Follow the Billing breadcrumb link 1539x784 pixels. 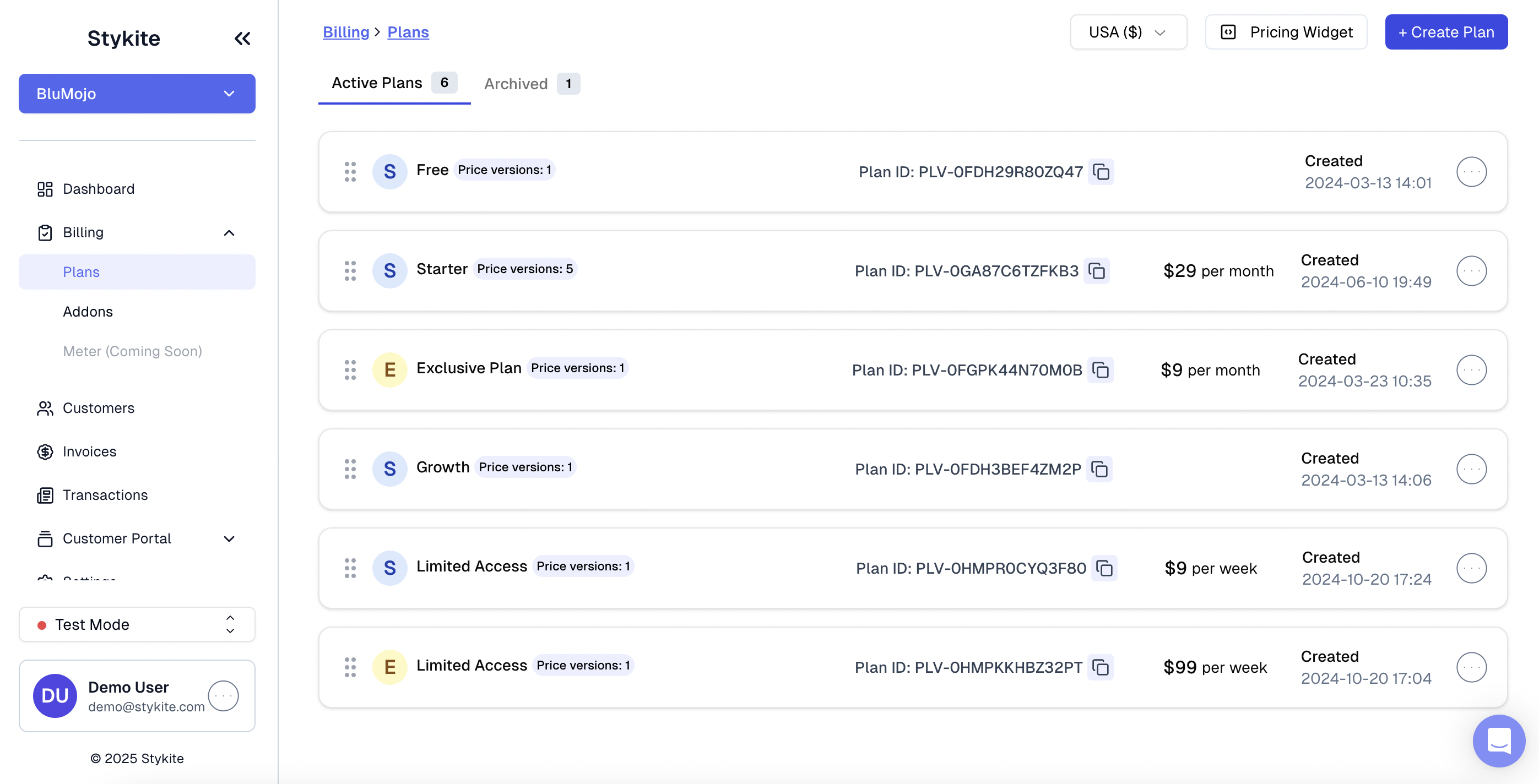346,32
